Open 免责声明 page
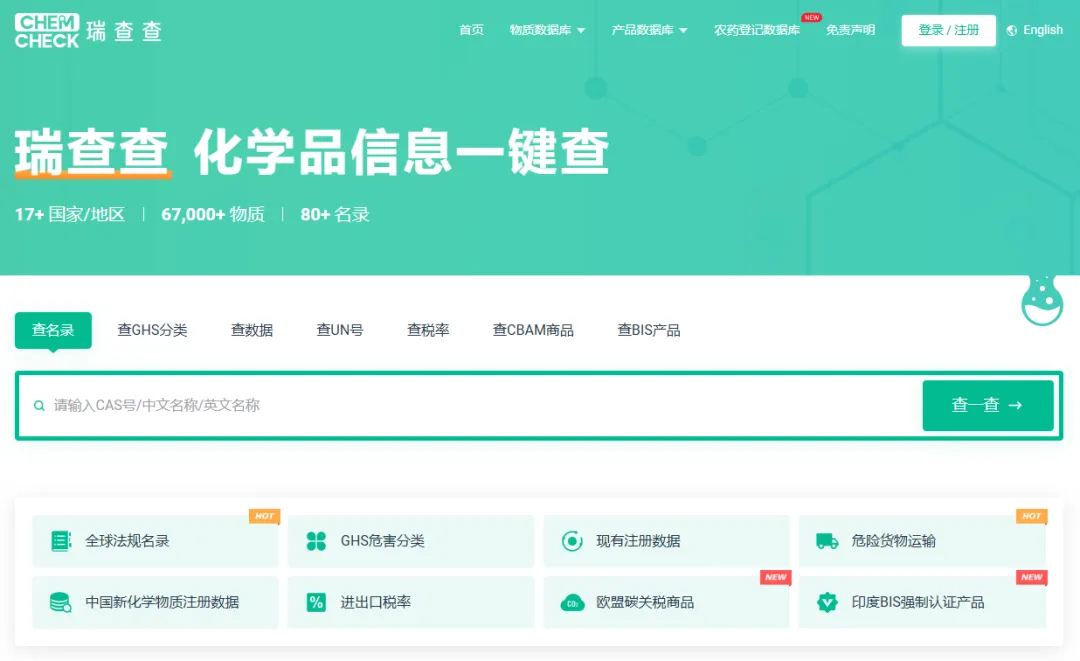This screenshot has height=661, width=1080. pos(850,30)
